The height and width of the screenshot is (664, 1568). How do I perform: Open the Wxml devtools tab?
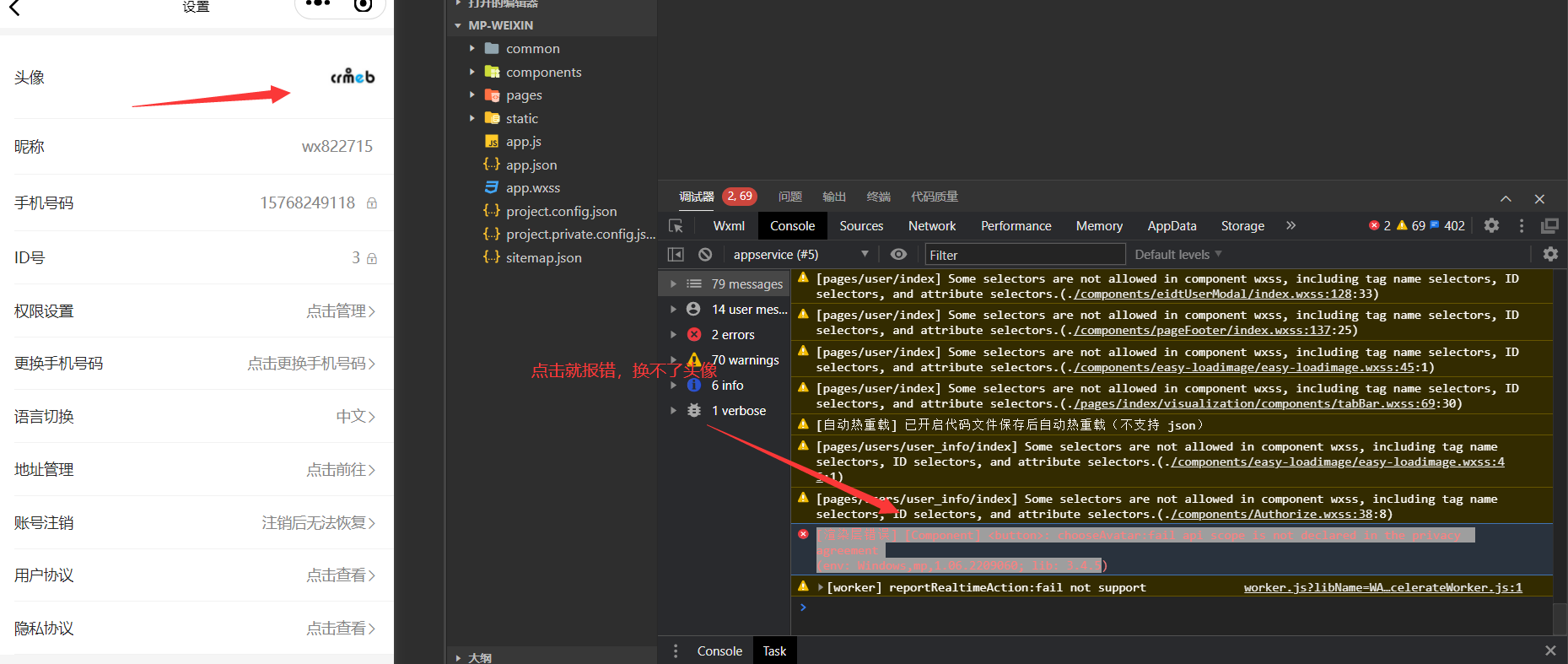(x=729, y=226)
